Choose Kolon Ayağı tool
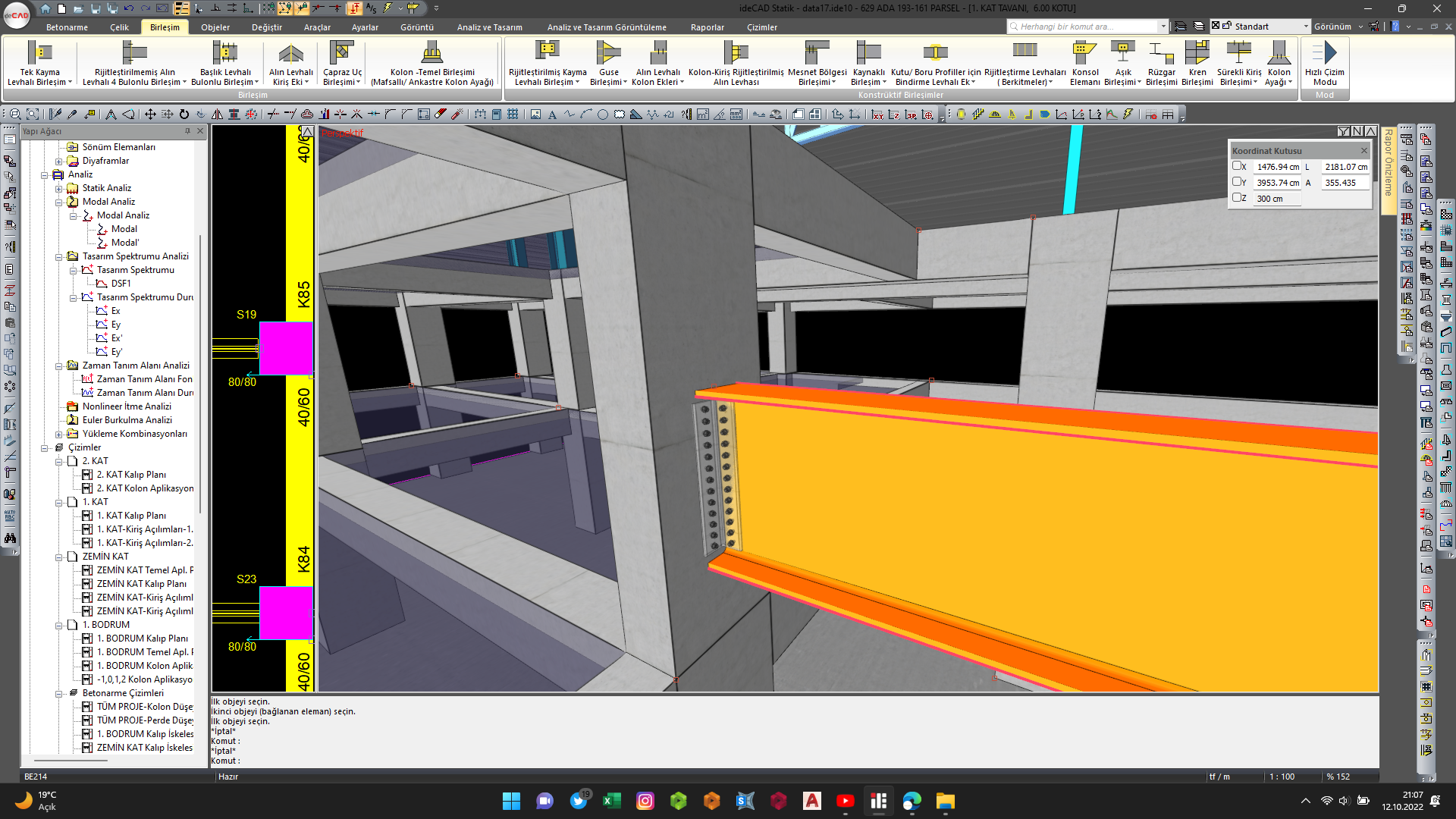This screenshot has height=819, width=1456. coord(1279,64)
